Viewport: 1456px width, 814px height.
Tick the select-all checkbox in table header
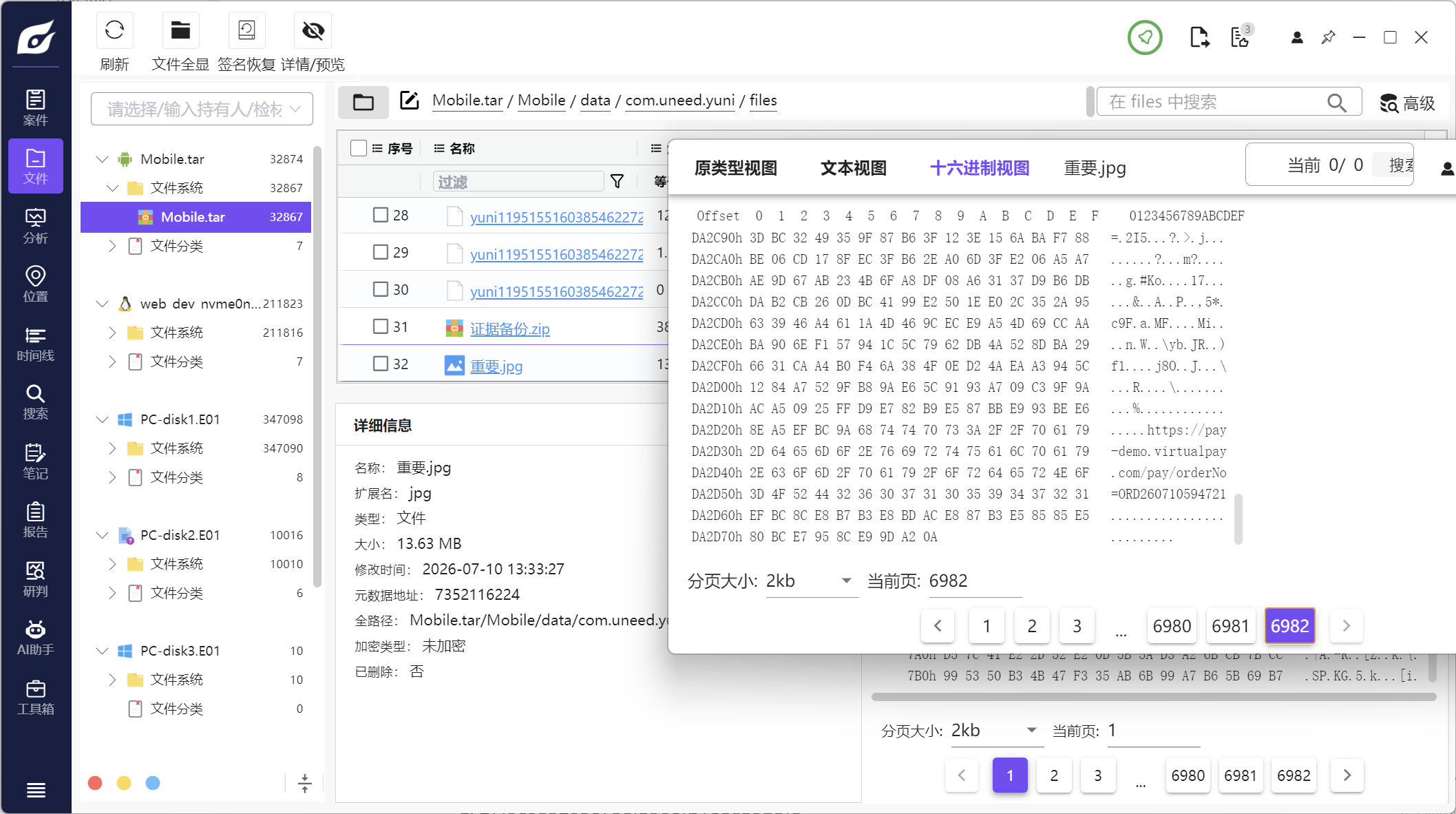point(359,148)
